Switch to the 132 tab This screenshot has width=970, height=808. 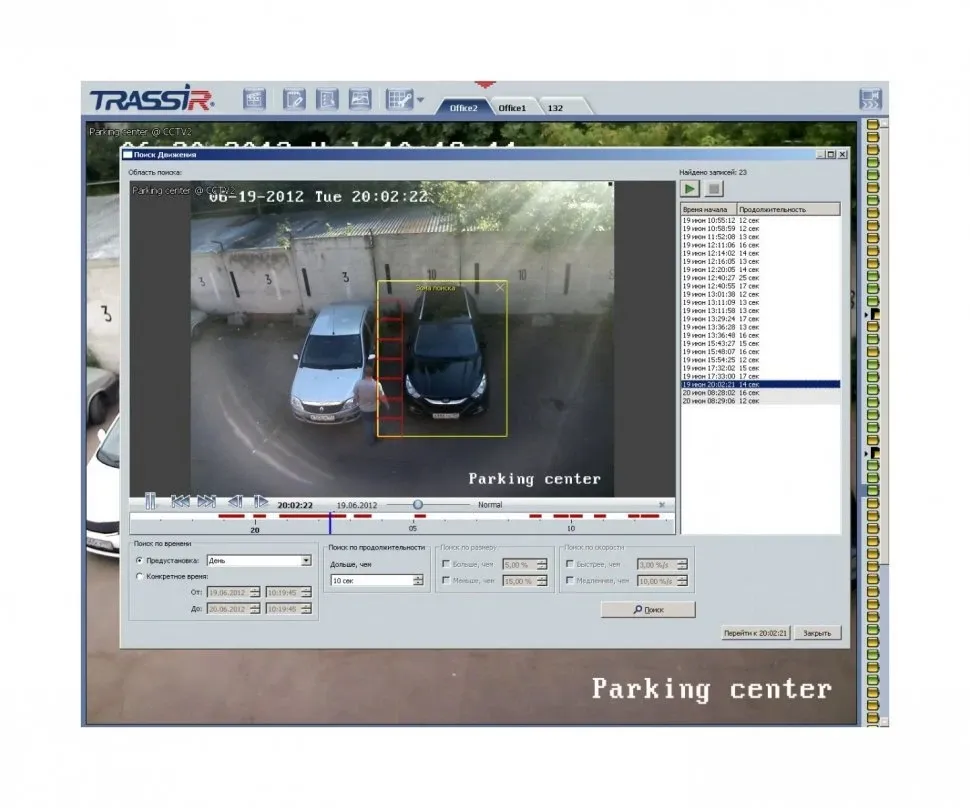tap(556, 107)
